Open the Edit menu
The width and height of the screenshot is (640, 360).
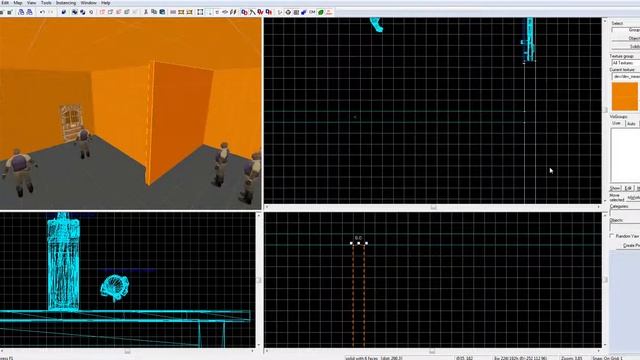click(5, 3)
